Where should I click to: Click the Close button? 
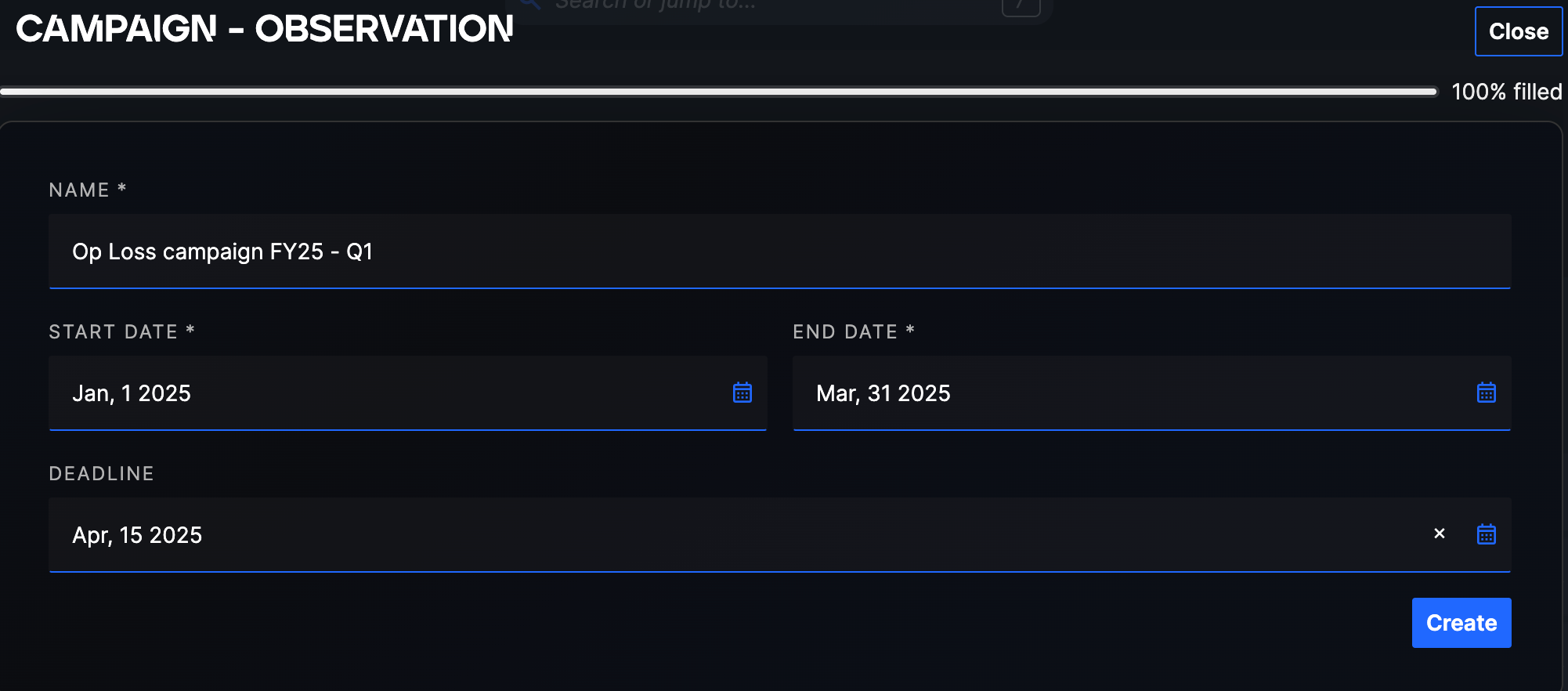tap(1518, 31)
